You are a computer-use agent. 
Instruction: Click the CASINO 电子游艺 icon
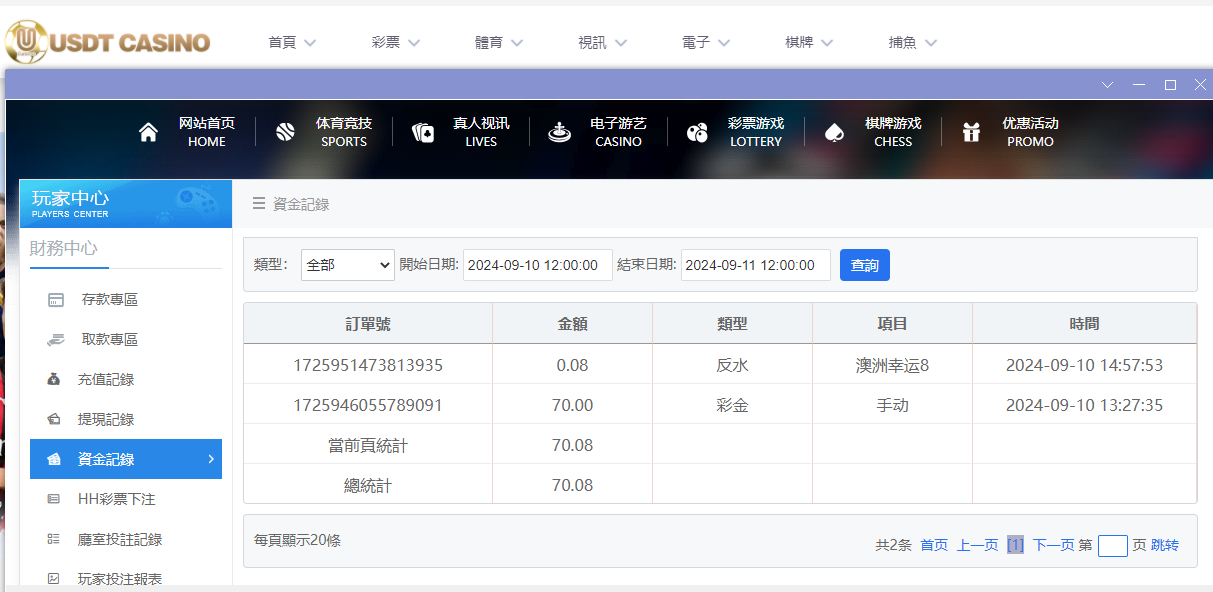(x=558, y=131)
